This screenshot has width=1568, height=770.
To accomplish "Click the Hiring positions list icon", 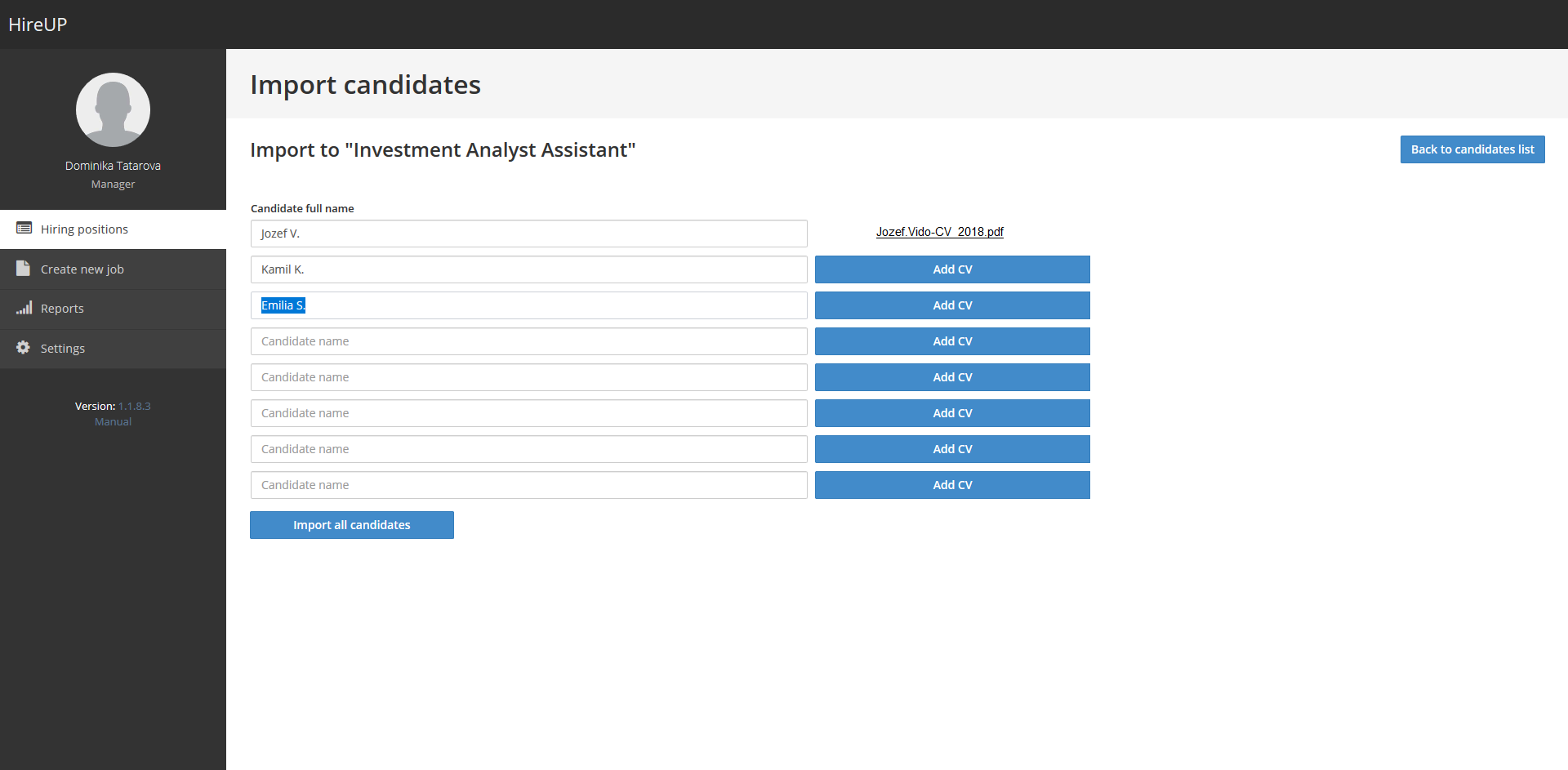I will tap(24, 229).
